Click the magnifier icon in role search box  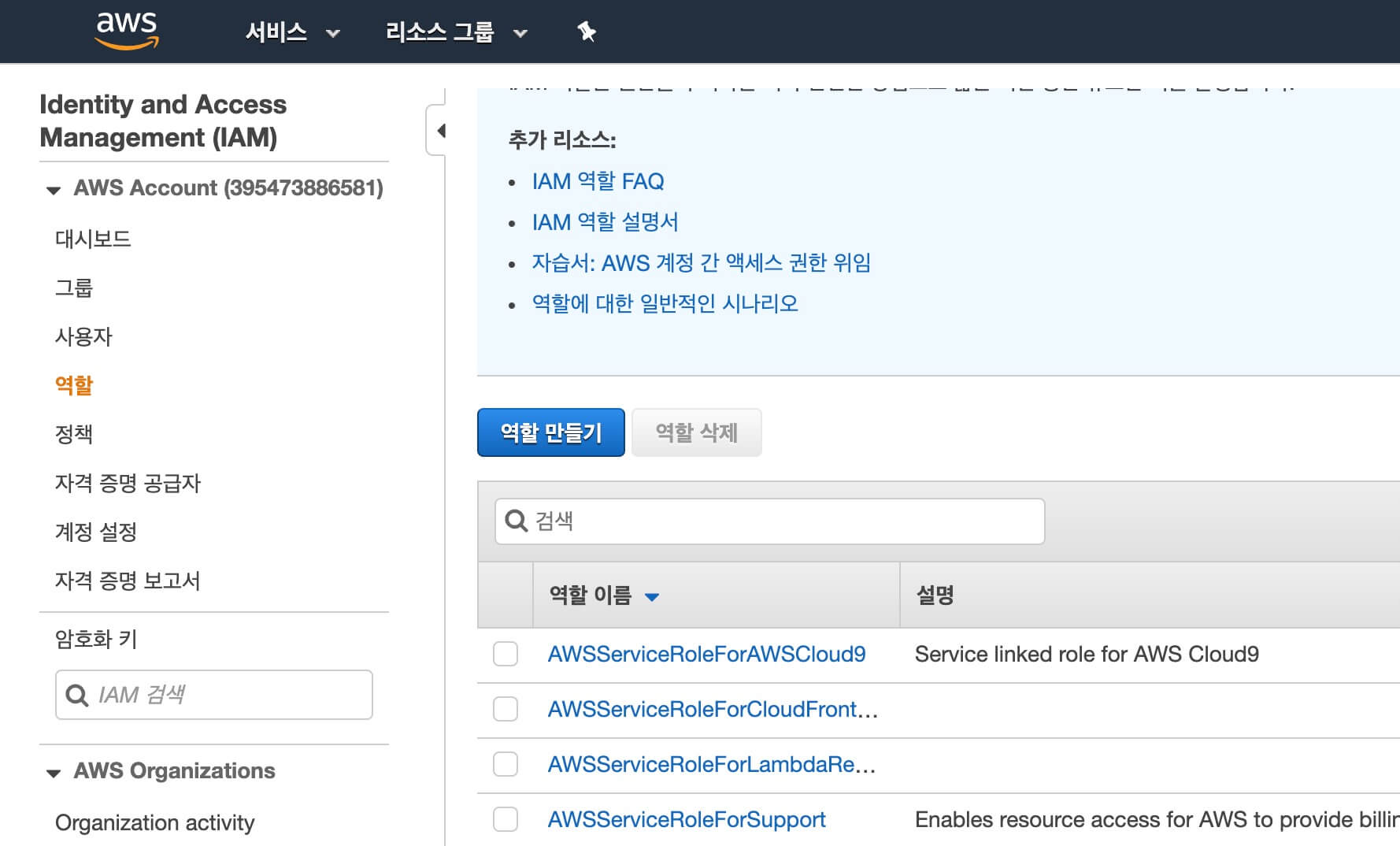(516, 521)
